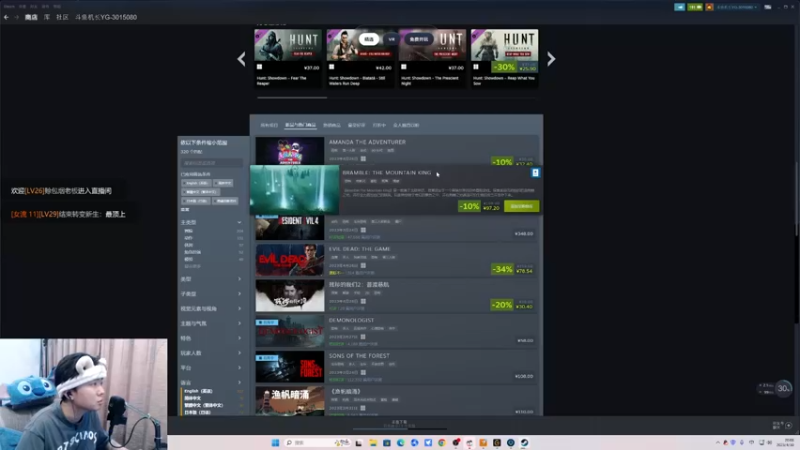The width and height of the screenshot is (800, 450).
Task: Select the first tab in the game list header
Action: pos(269,125)
